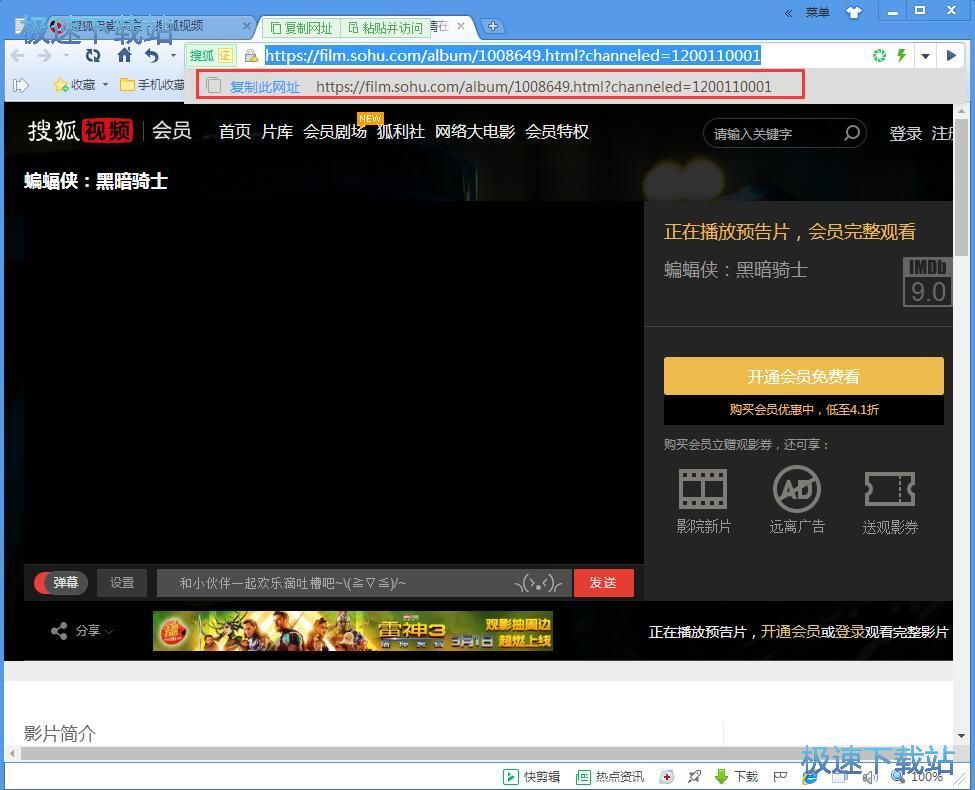Click the 登录 link in header

[x=905, y=134]
